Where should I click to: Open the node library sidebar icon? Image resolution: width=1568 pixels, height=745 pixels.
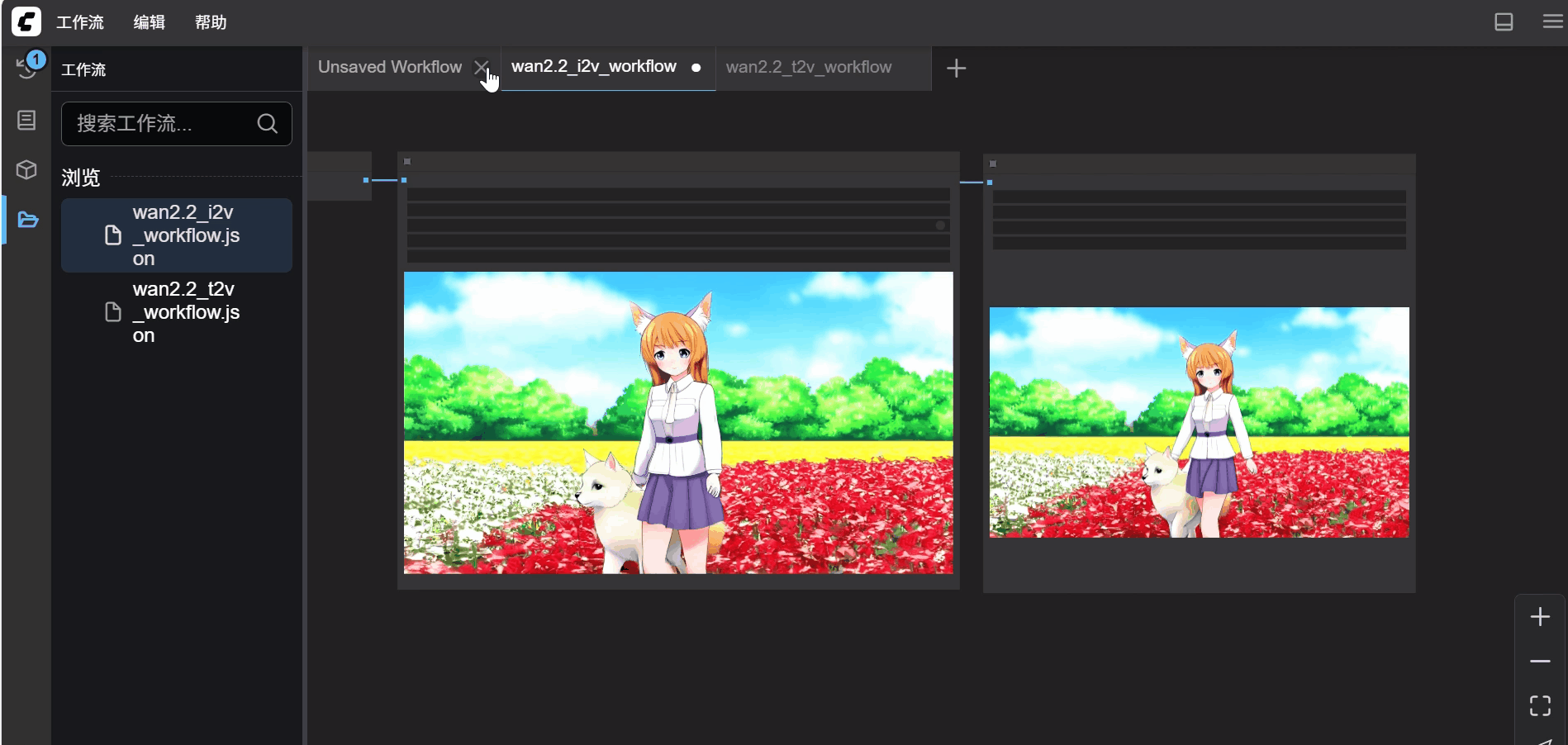click(x=26, y=121)
